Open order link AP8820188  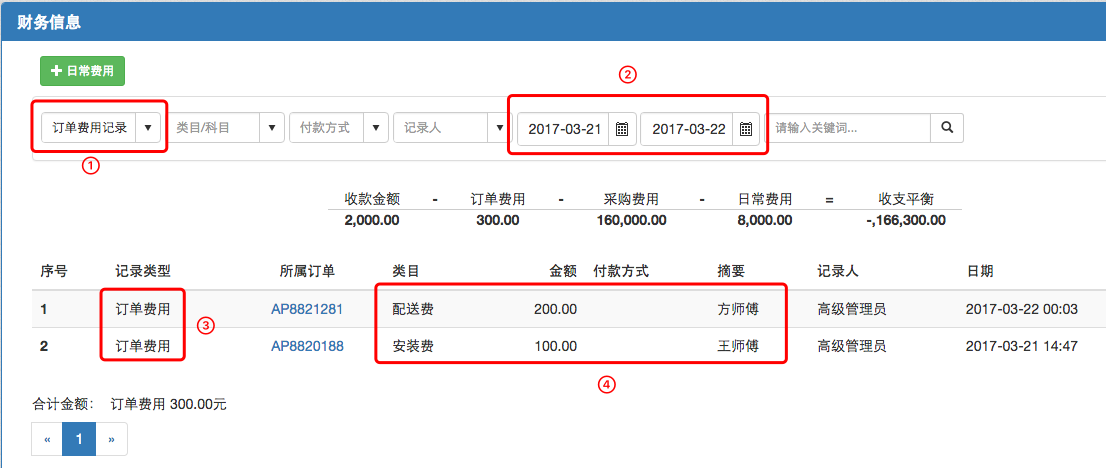coord(306,346)
